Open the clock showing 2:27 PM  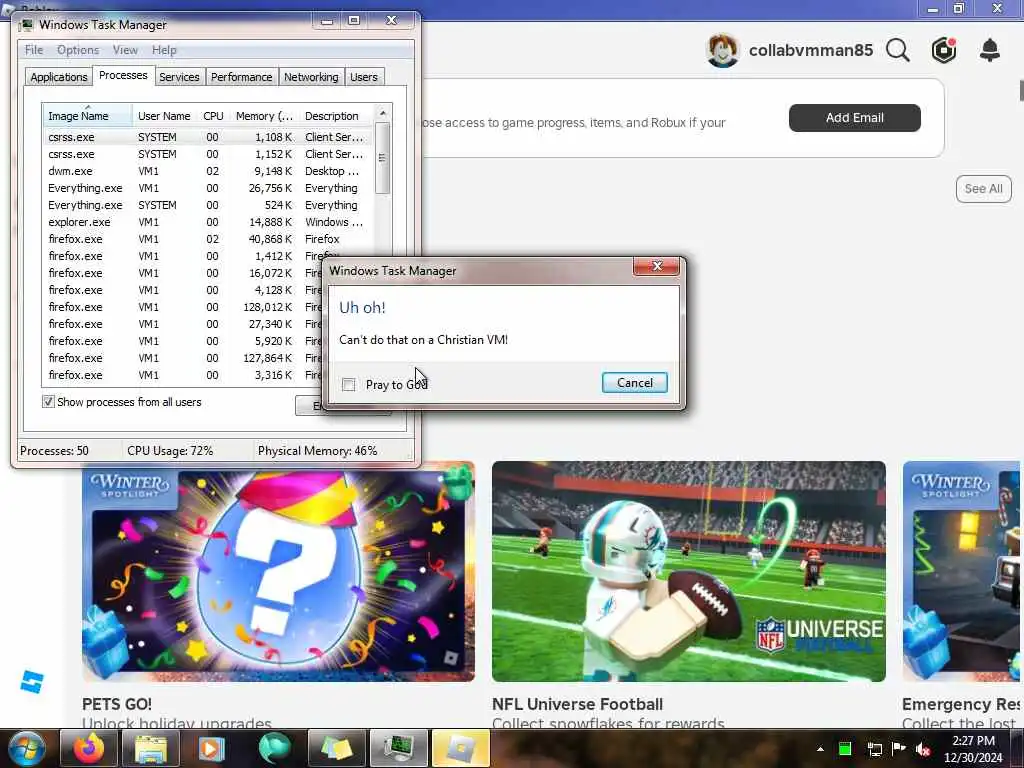[x=973, y=749]
